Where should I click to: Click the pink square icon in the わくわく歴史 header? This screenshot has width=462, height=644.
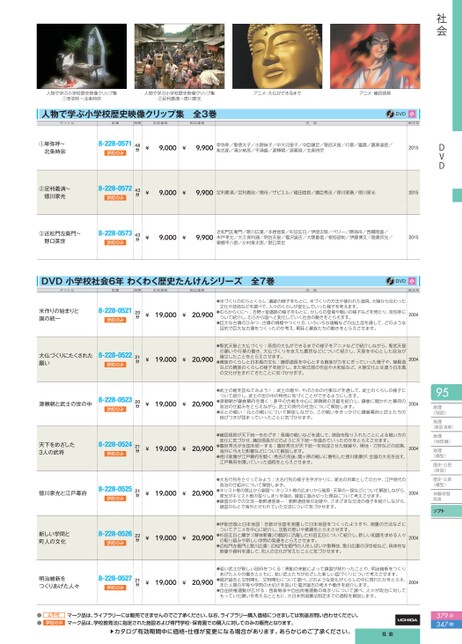point(412,281)
